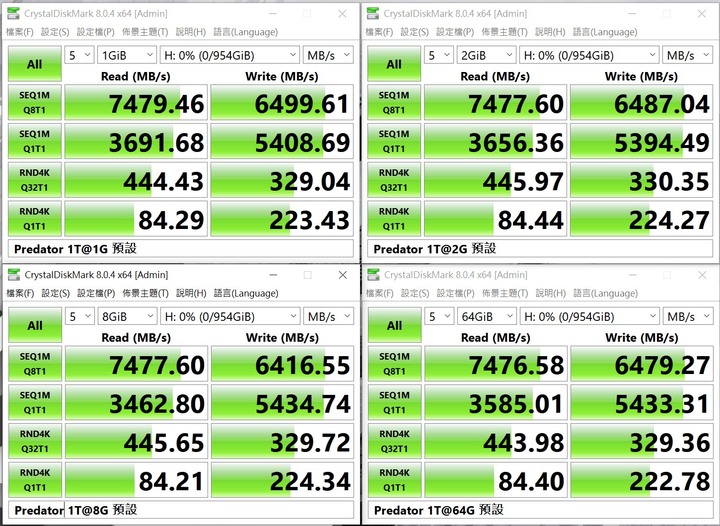Open 佈景主題(T) menu in the 8GiB window
The width and height of the screenshot is (720, 526).
click(146, 293)
